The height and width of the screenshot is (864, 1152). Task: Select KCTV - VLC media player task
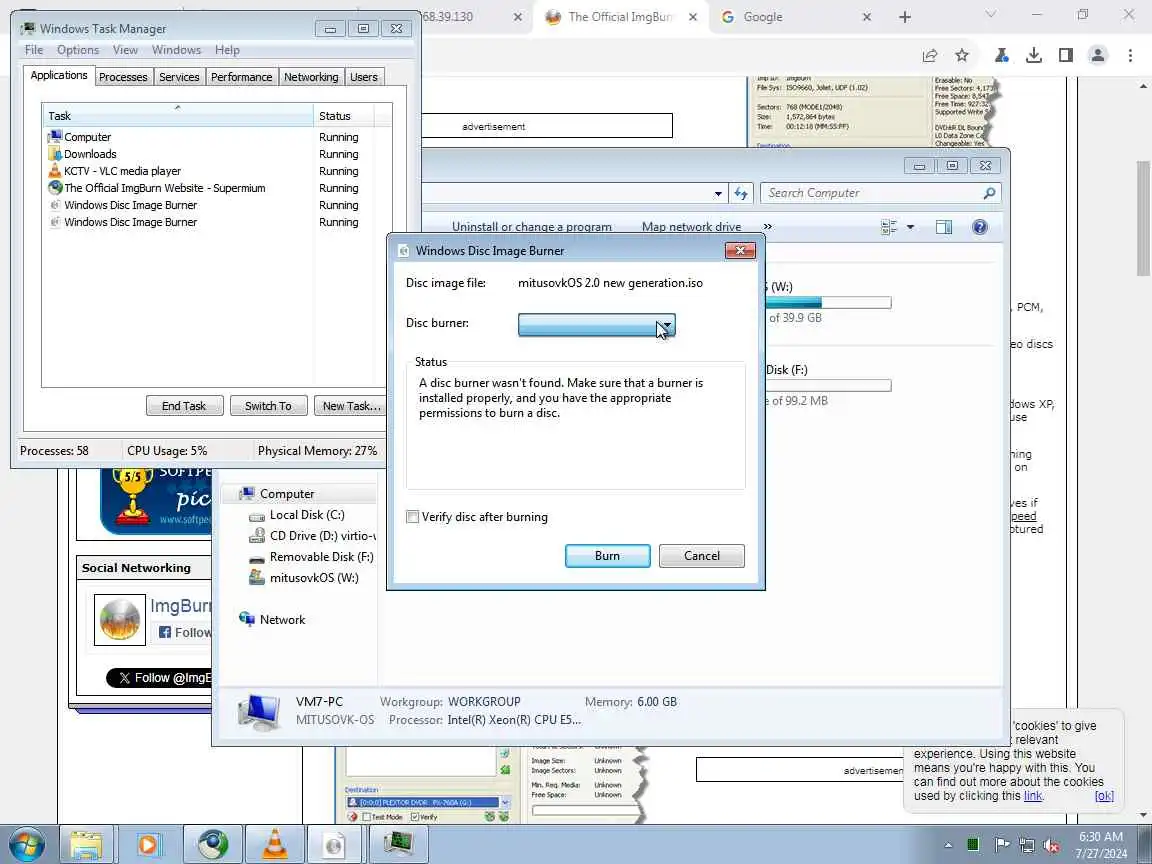point(121,171)
